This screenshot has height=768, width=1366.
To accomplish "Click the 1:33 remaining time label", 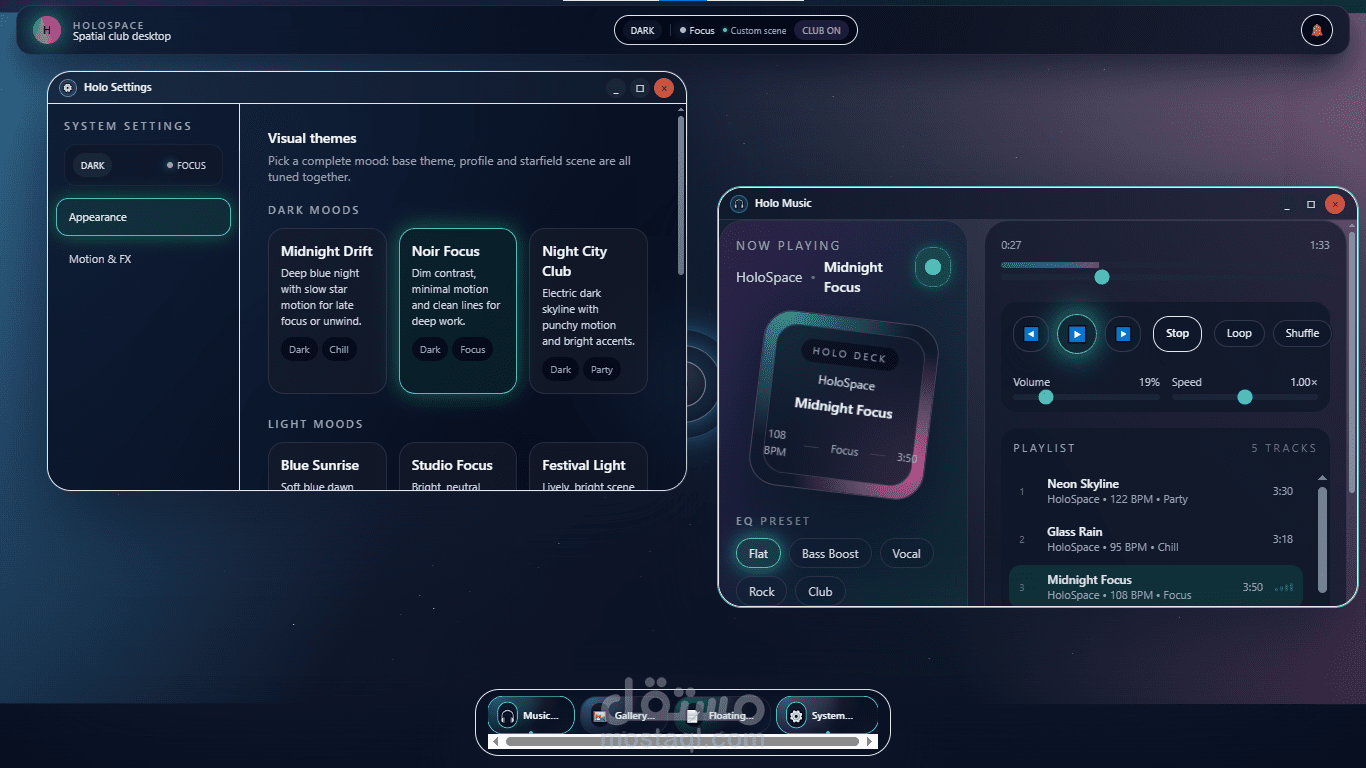I will tap(1320, 245).
